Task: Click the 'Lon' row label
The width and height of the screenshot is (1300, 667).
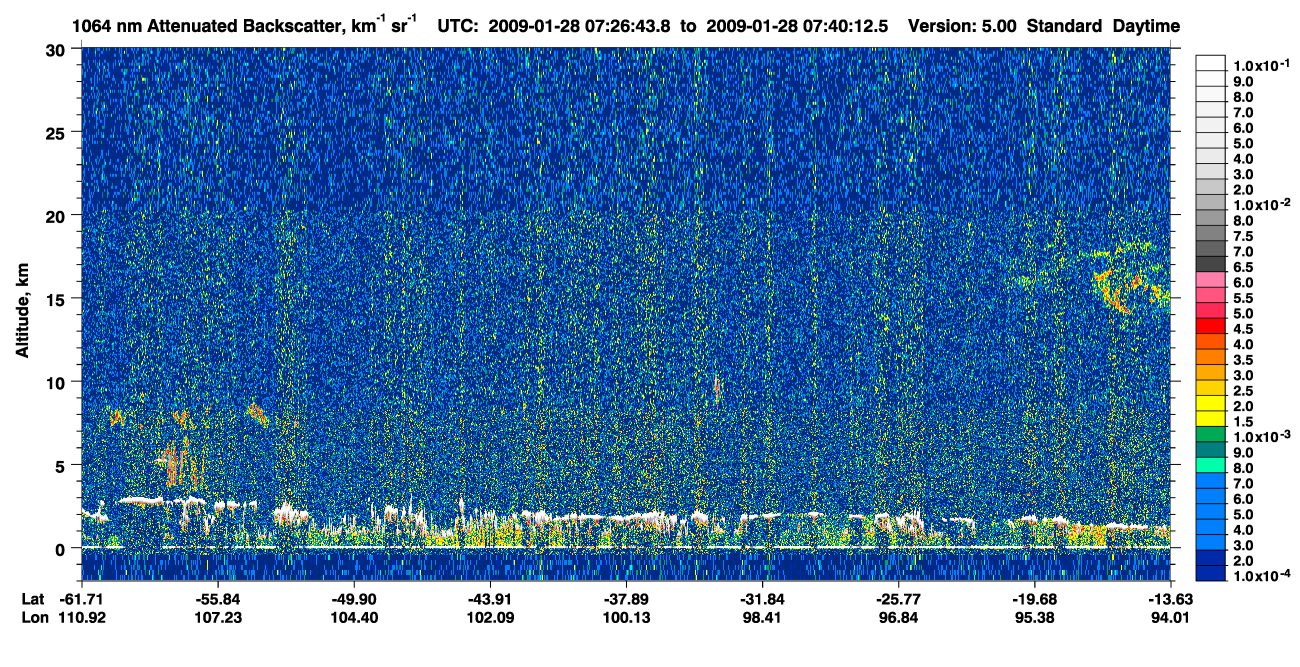Action: point(33,617)
